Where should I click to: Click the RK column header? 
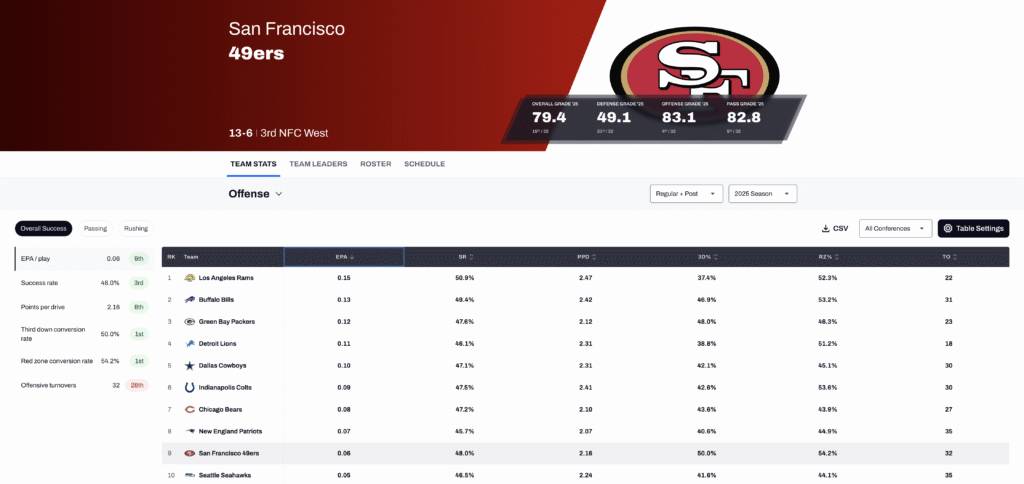(x=171, y=257)
